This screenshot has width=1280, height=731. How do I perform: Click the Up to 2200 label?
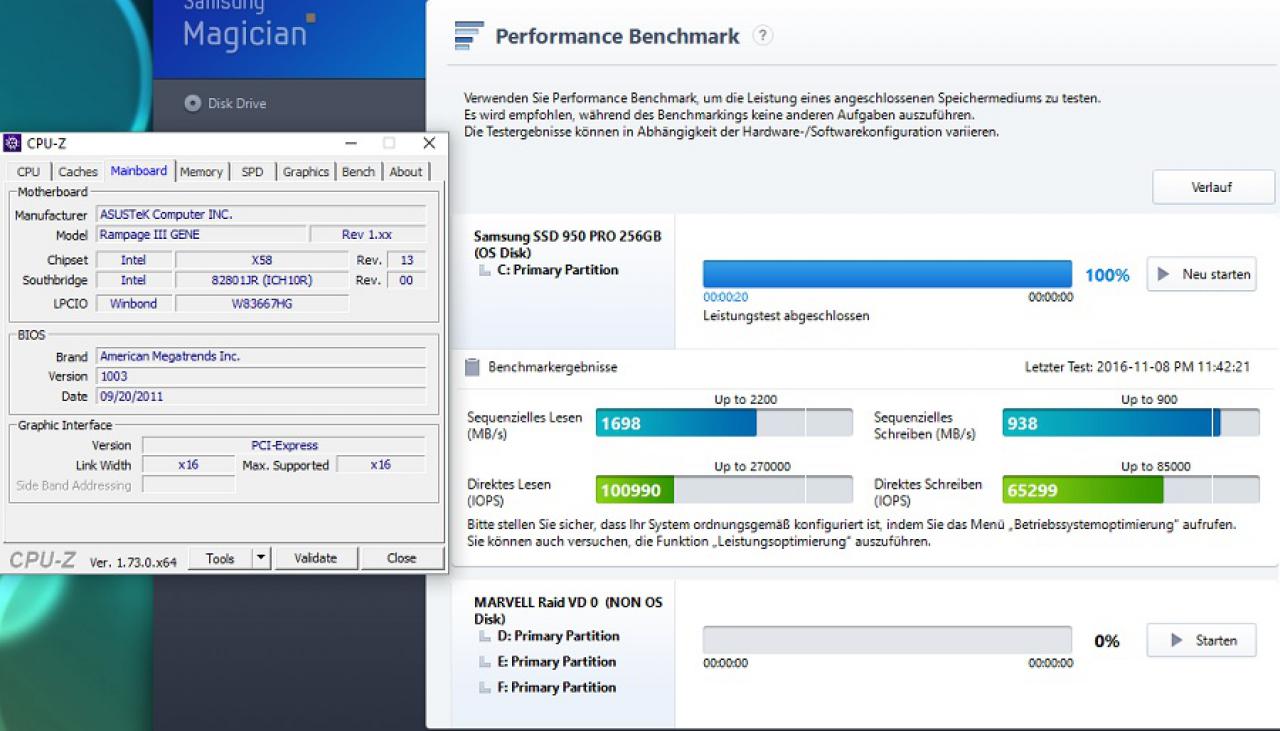746,400
